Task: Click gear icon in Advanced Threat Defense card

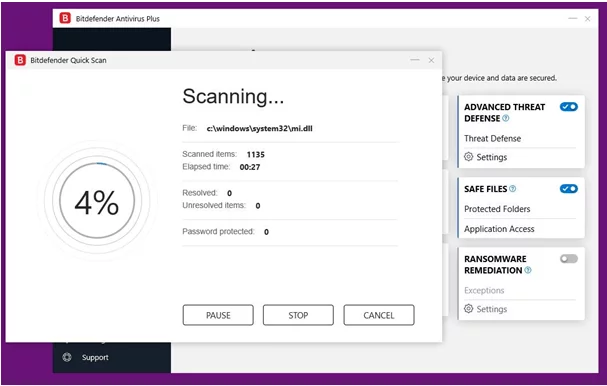Action: (468, 156)
